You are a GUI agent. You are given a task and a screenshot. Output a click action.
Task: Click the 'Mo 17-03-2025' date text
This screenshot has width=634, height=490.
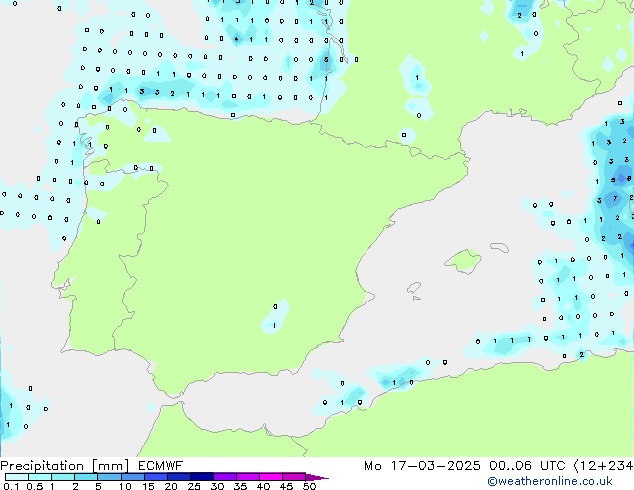click(422, 466)
